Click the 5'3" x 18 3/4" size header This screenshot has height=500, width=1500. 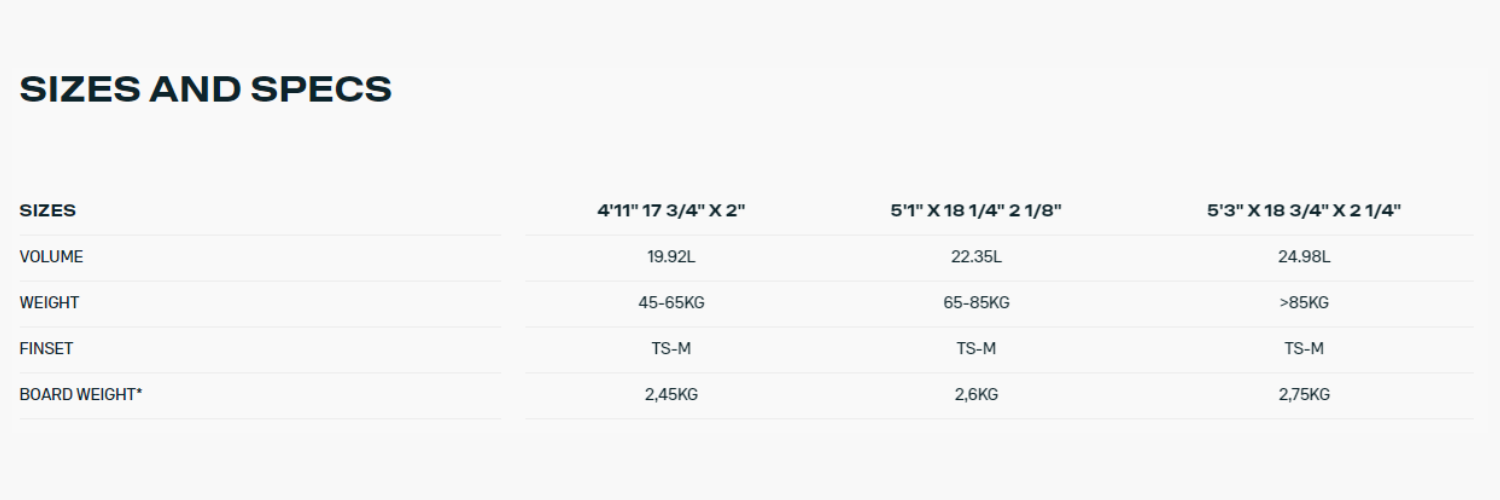point(1304,211)
